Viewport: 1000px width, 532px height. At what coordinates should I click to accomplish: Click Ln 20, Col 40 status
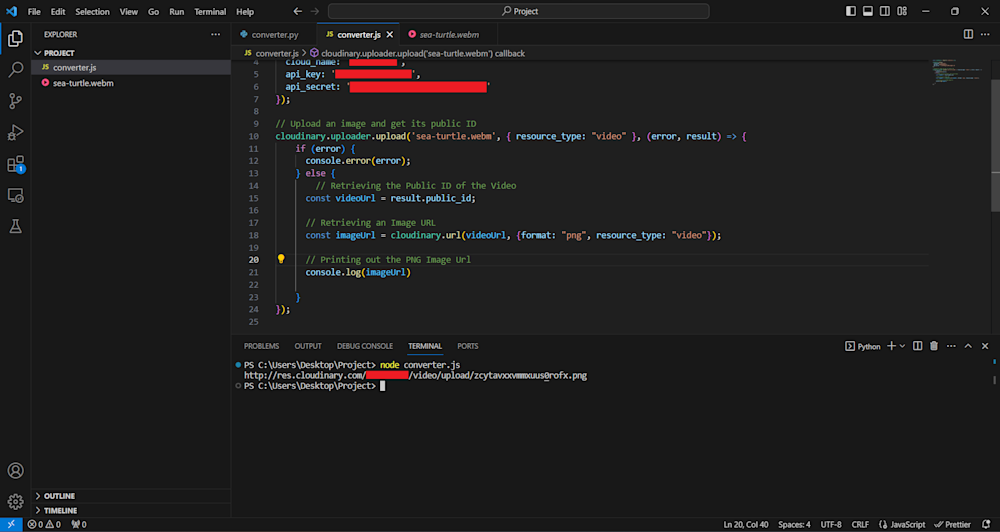coord(746,524)
